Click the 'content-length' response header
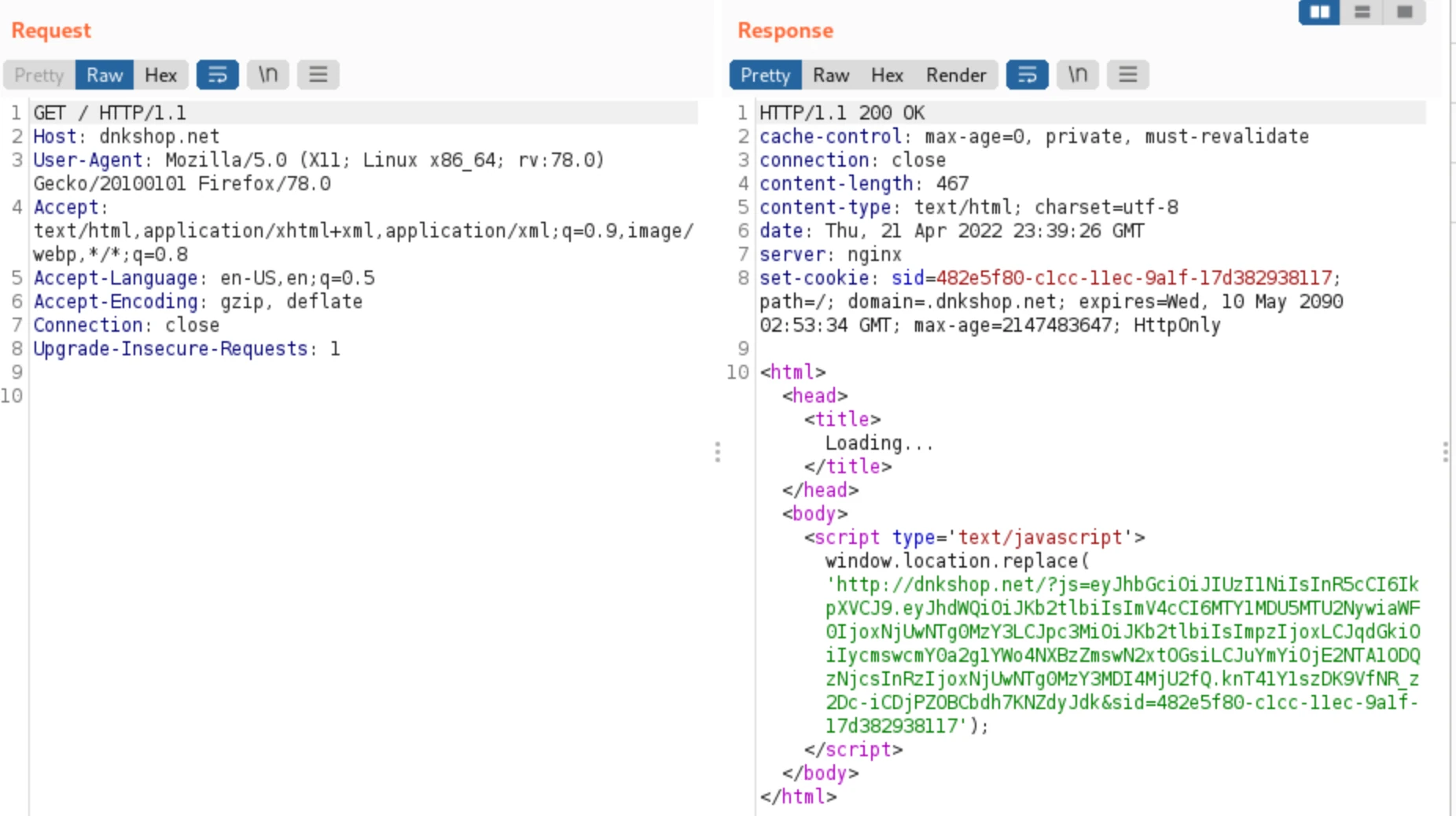This screenshot has width=1456, height=816. click(836, 184)
